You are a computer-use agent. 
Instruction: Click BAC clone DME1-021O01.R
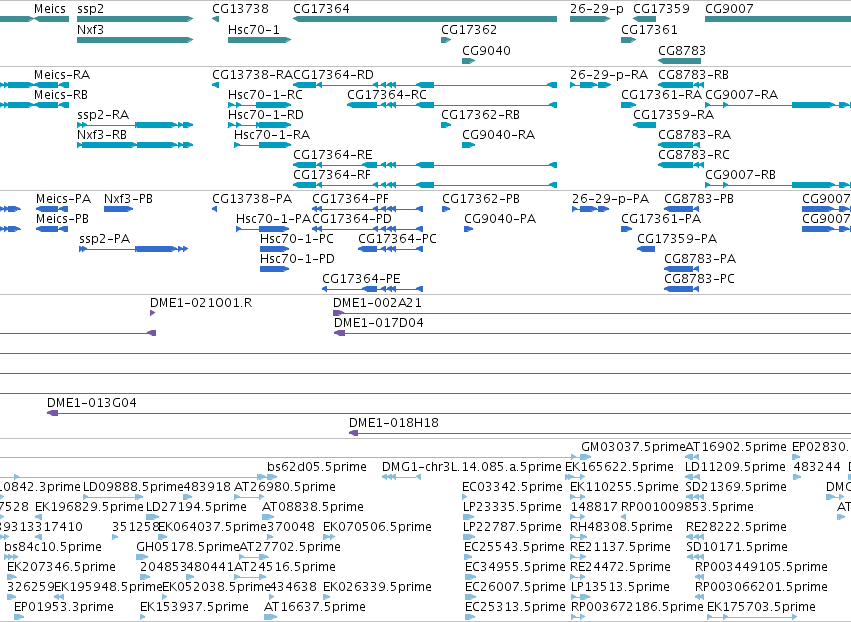tap(201, 303)
